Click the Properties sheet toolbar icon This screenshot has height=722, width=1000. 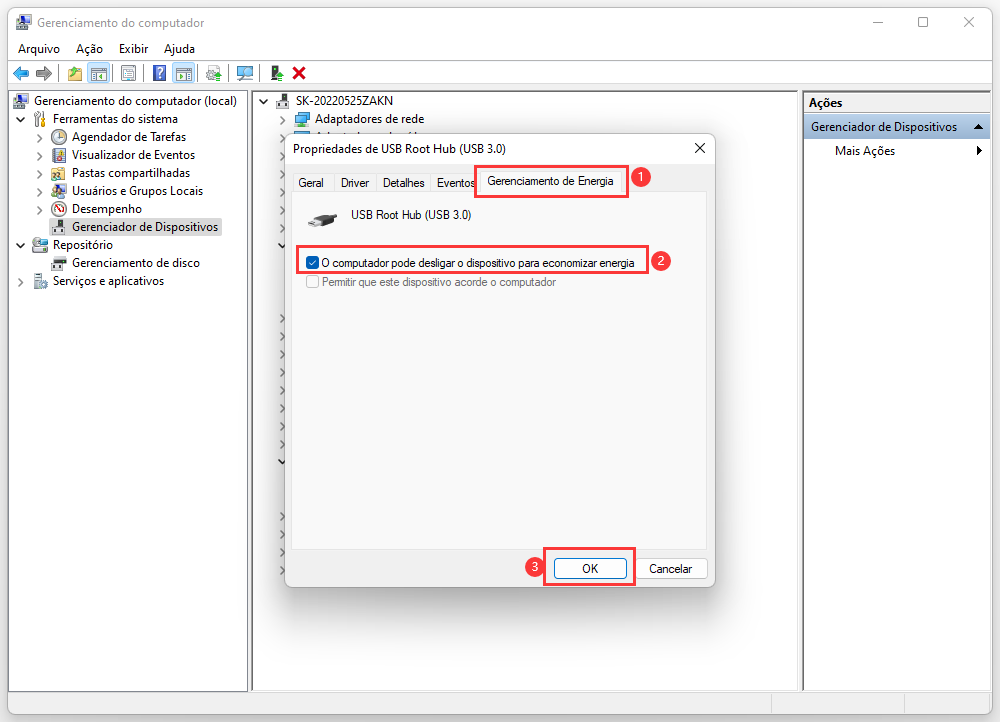128,73
